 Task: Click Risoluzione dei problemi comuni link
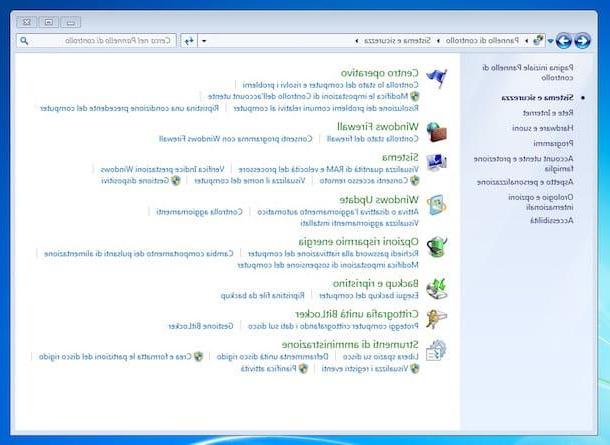coord(326,108)
